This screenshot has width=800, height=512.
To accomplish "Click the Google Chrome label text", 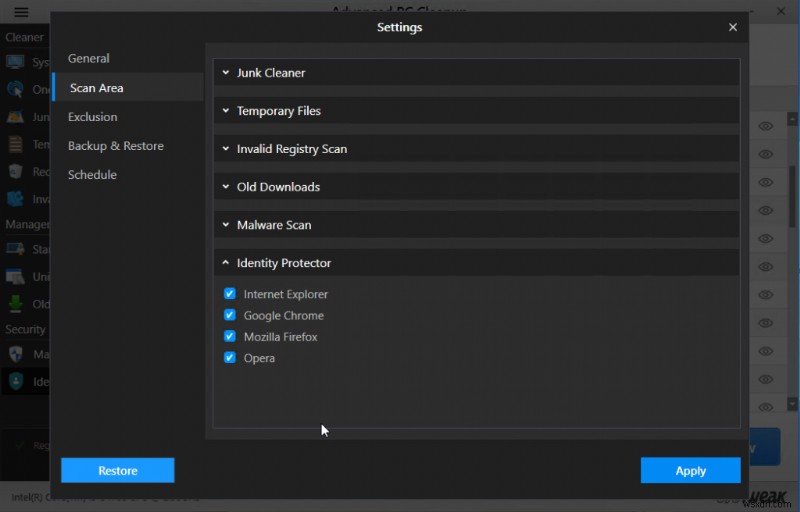I will coord(284,316).
